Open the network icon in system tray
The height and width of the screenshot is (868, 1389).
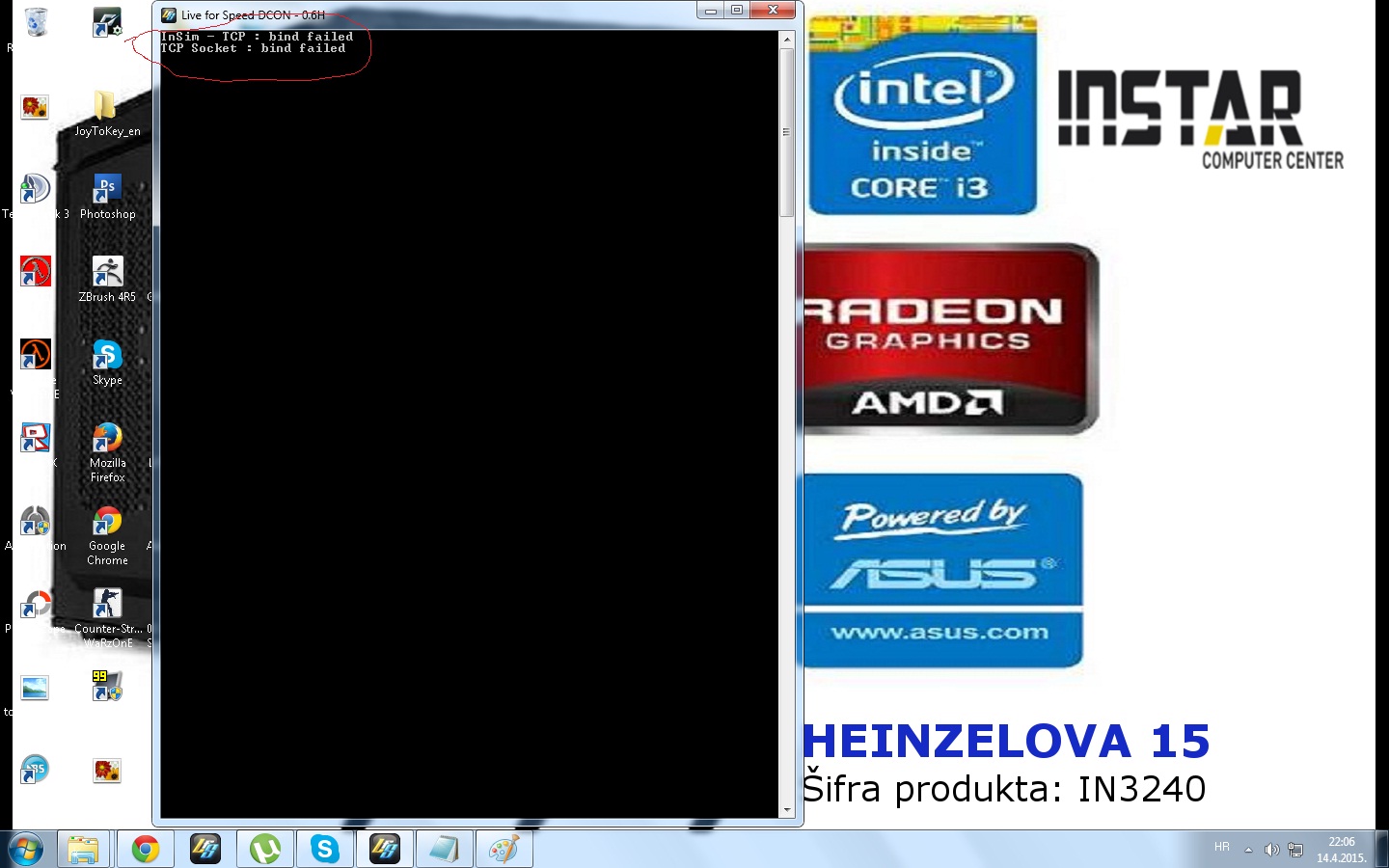(x=1295, y=850)
